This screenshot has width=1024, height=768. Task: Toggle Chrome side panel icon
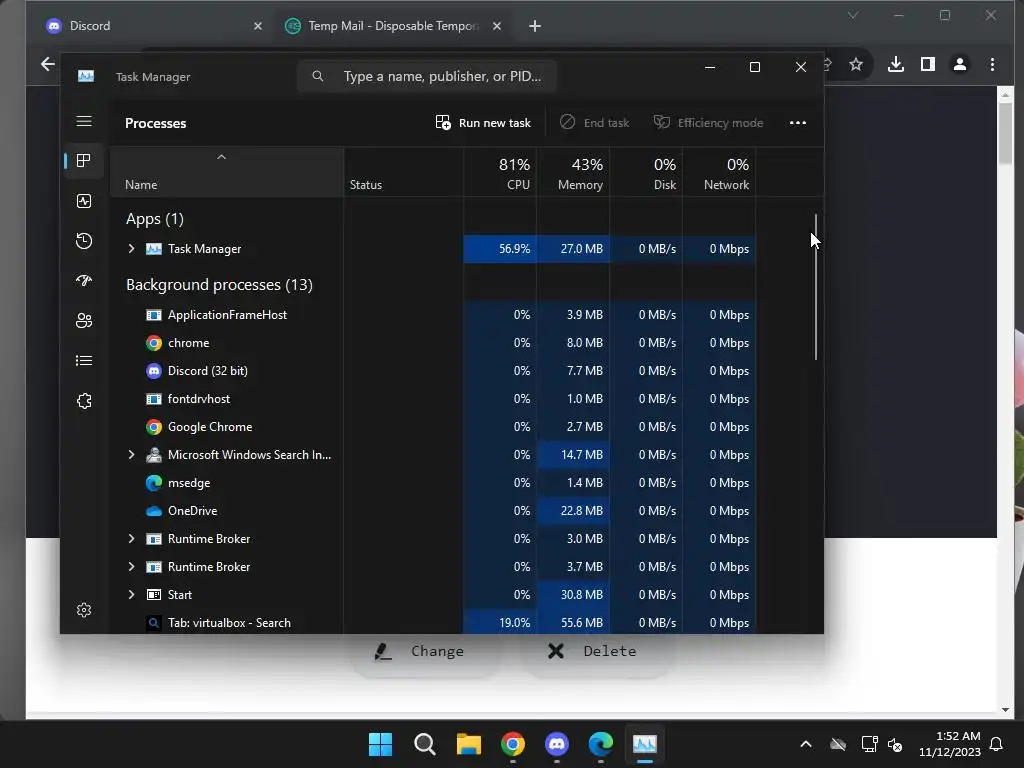pos(927,64)
